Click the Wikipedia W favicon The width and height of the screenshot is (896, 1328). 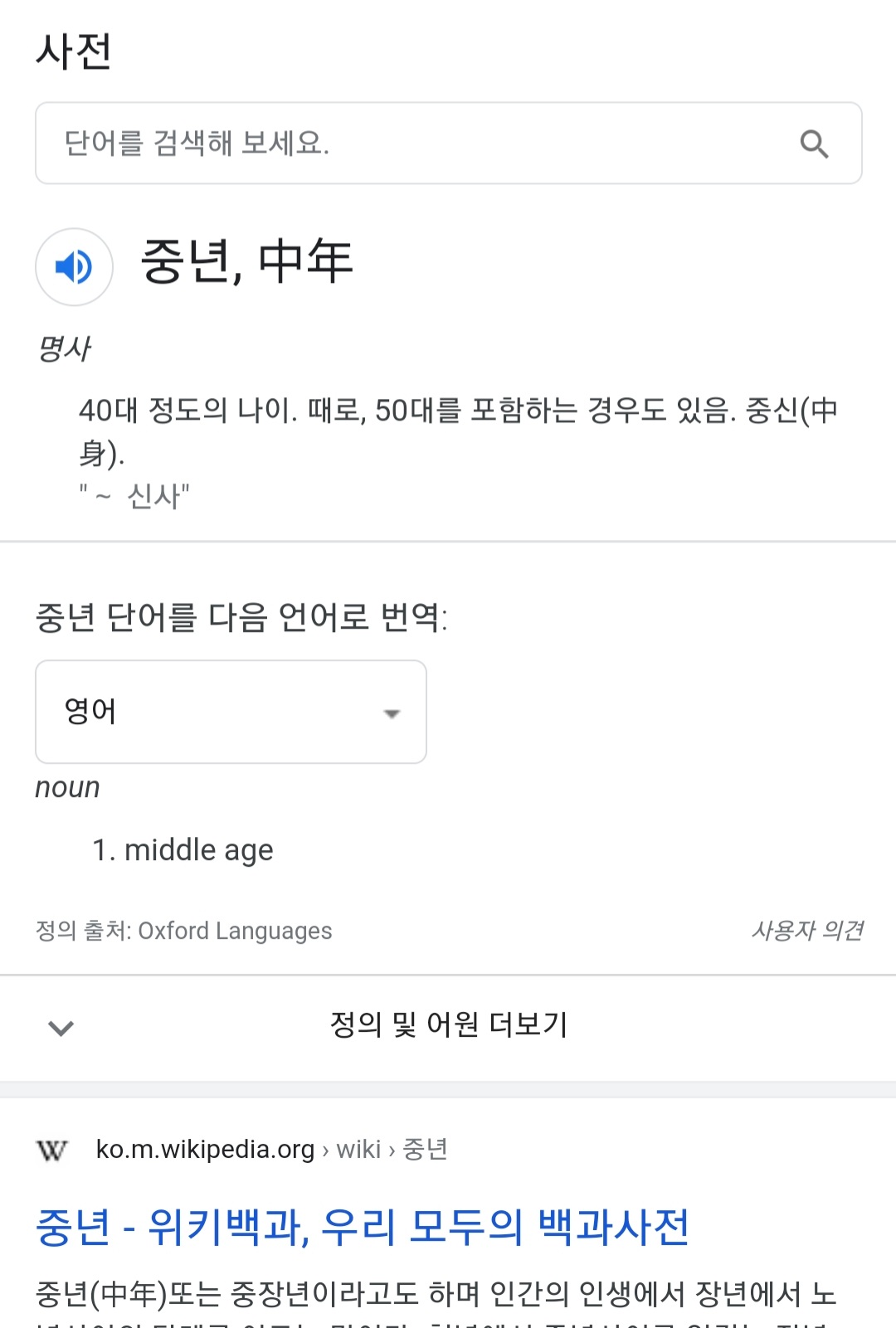[52, 1150]
